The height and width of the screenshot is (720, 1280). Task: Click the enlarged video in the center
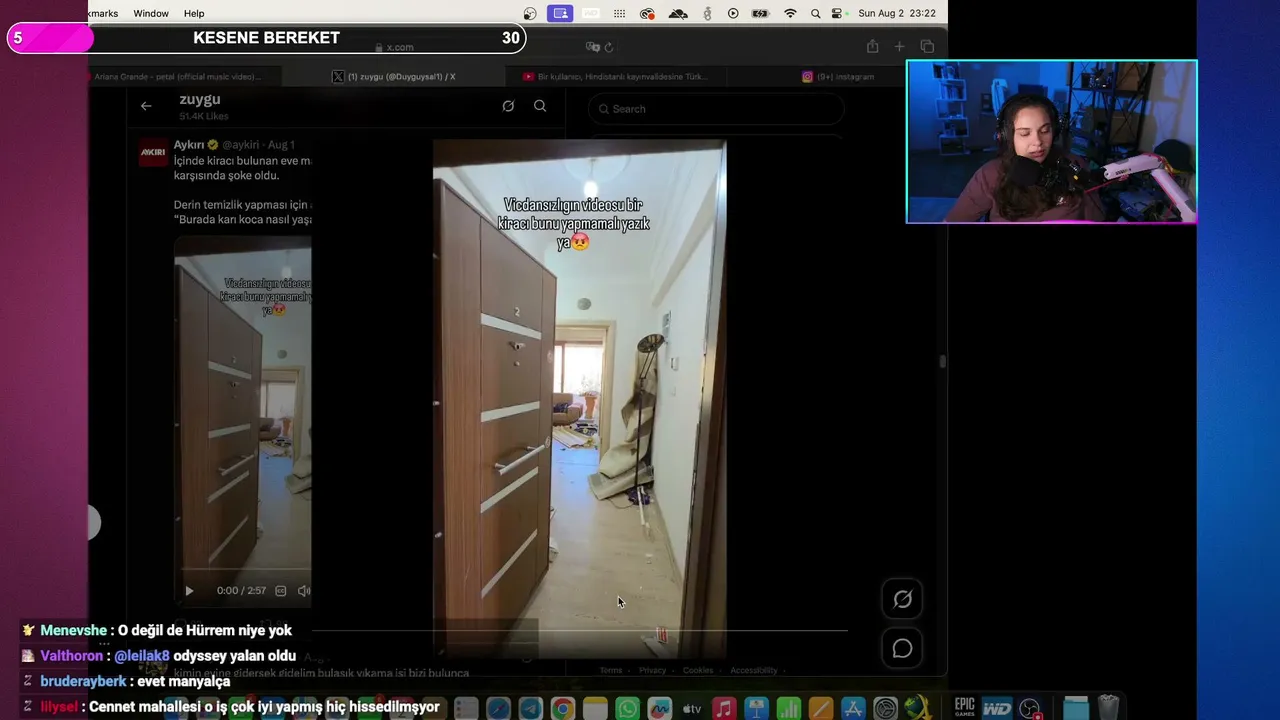[x=580, y=400]
